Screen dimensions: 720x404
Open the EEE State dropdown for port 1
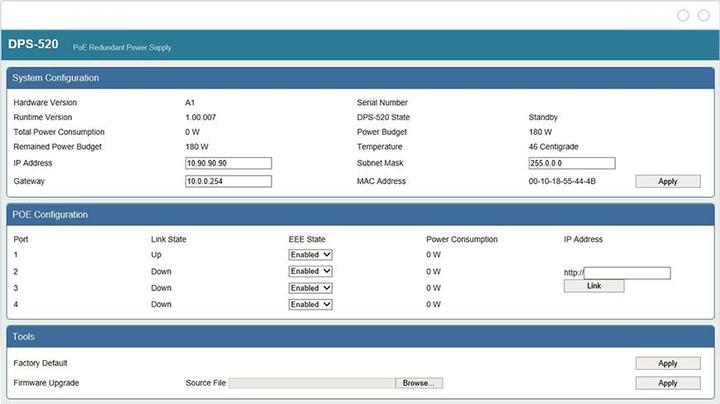pyautogui.click(x=310, y=254)
